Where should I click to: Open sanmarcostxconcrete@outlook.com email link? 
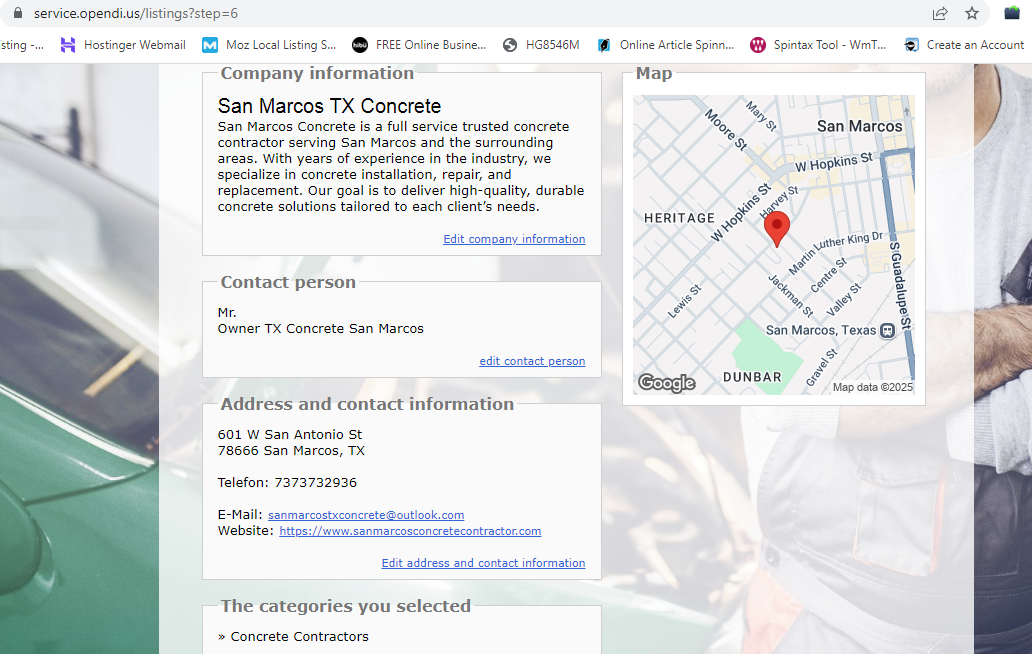(x=366, y=515)
